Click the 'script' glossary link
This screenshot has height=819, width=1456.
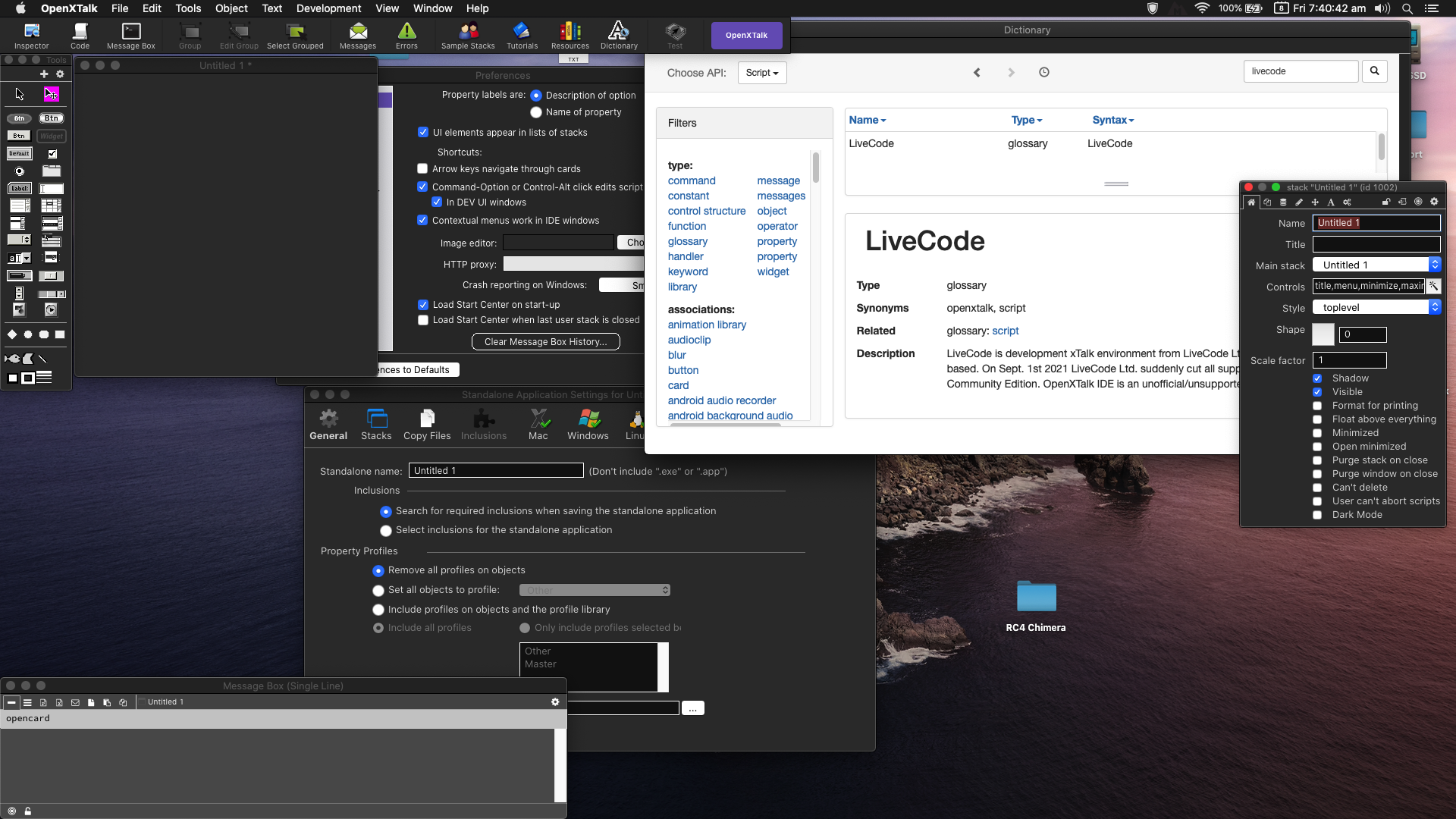[1005, 331]
